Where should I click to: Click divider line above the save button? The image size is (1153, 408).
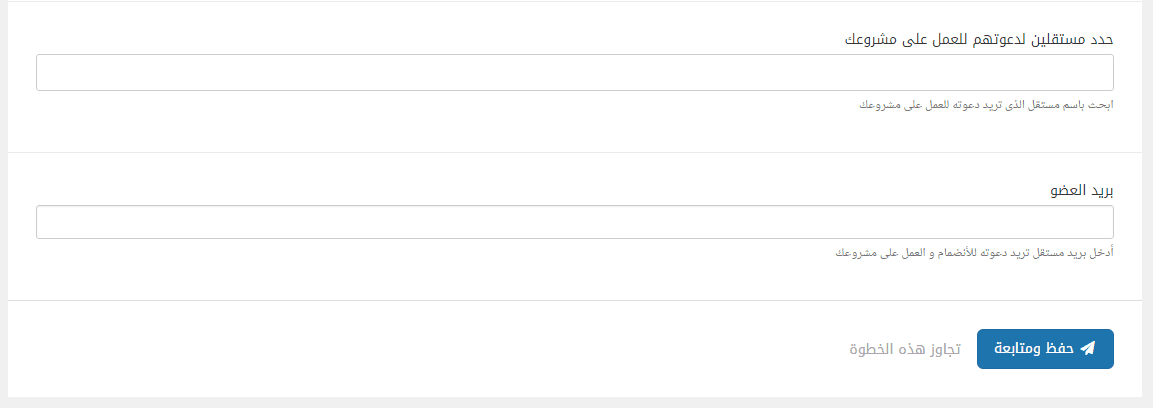tap(575, 300)
